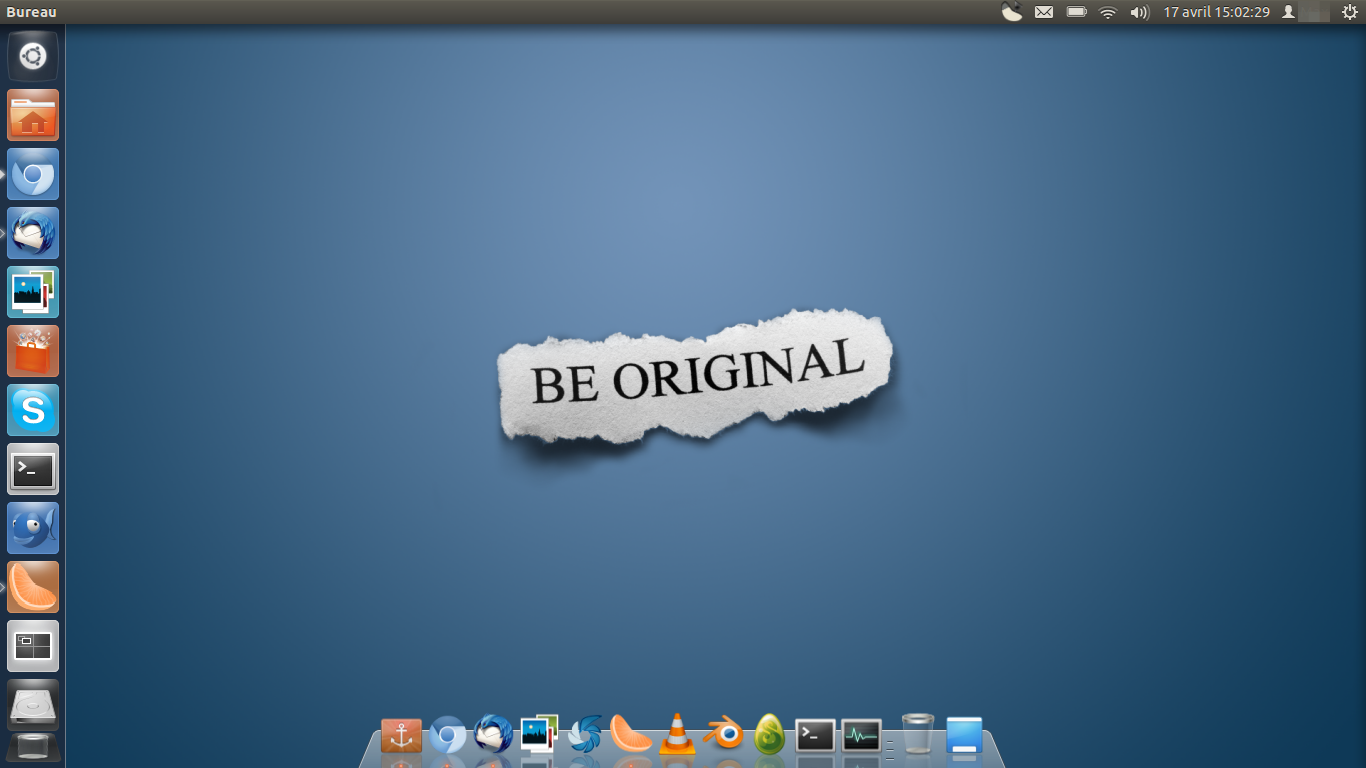Open the battery indicator menu
This screenshot has height=768, width=1366.
click(1076, 12)
